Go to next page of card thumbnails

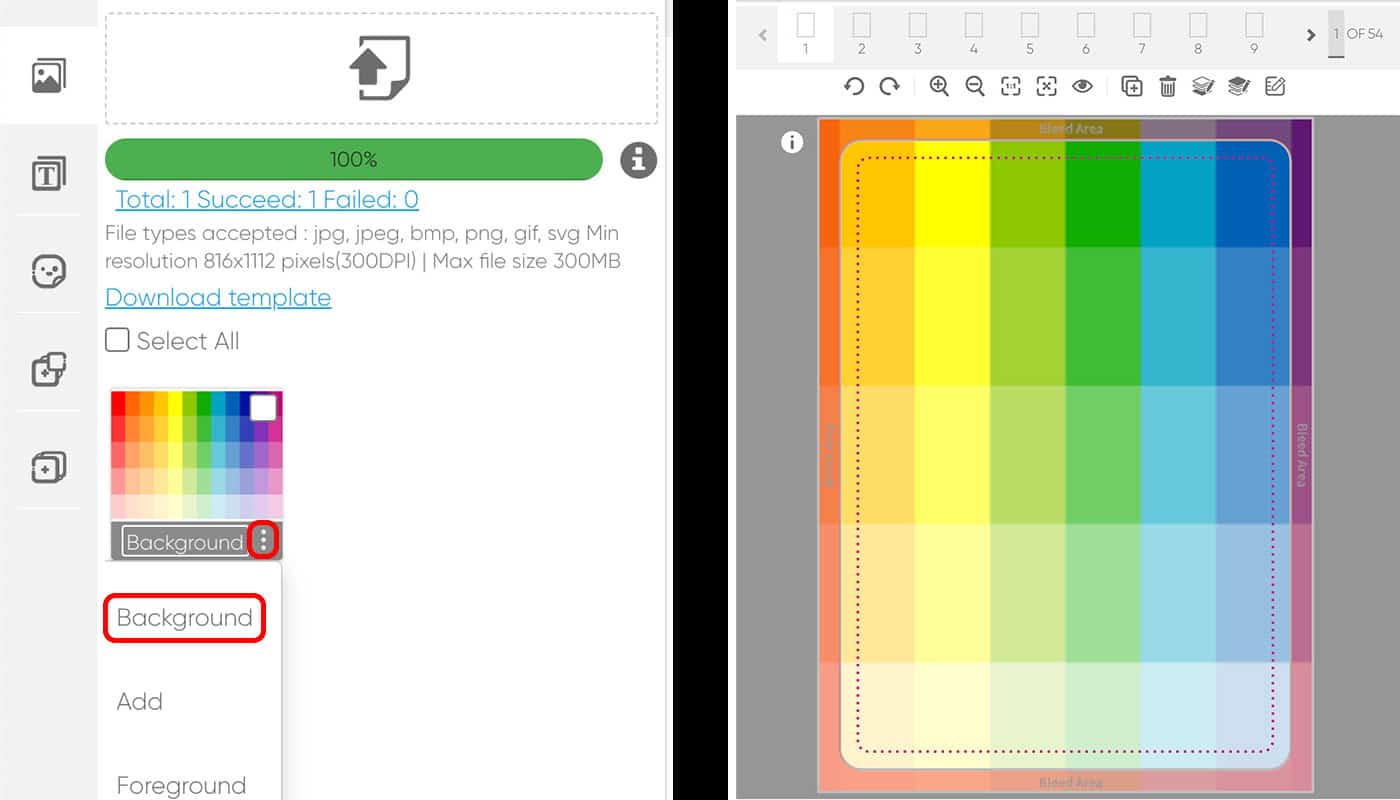1310,35
